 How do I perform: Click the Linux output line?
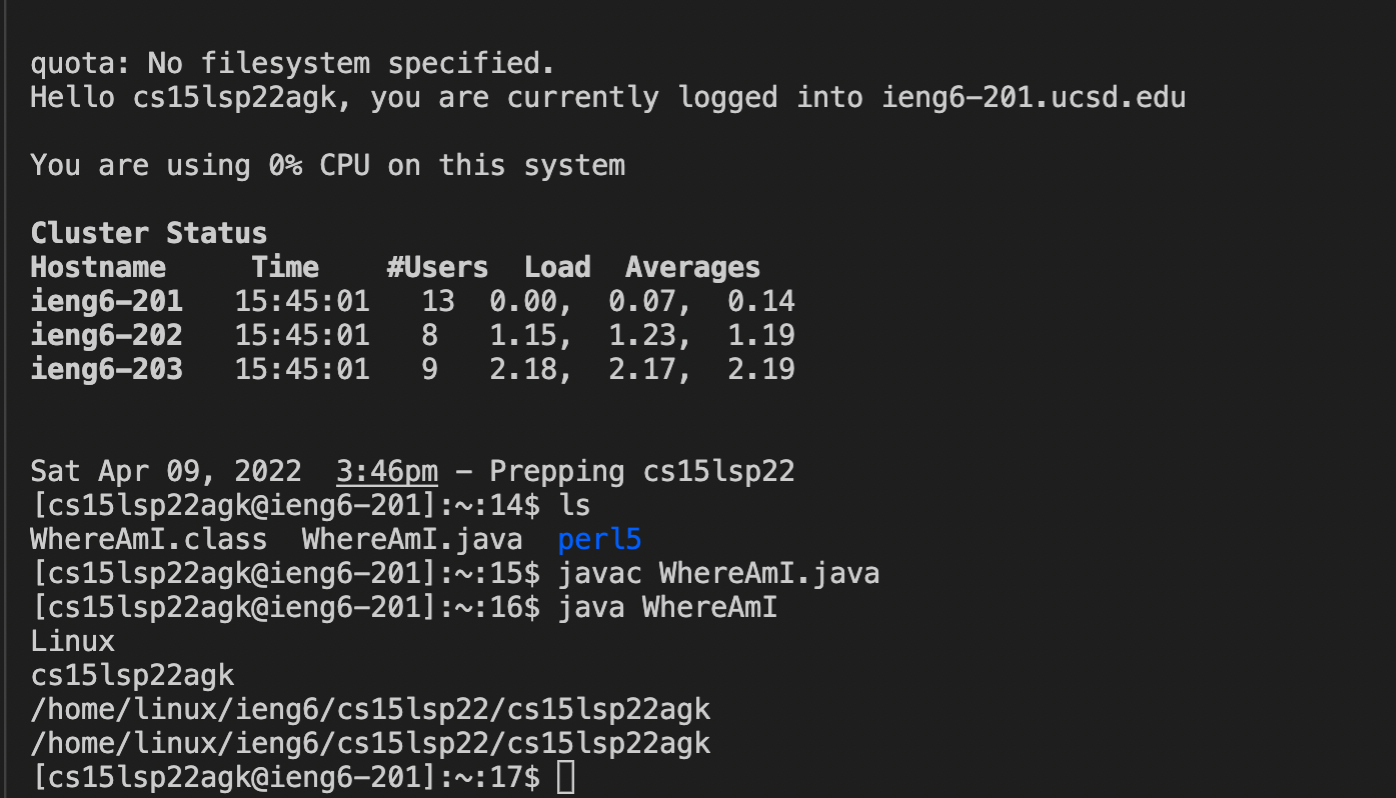pos(73,641)
